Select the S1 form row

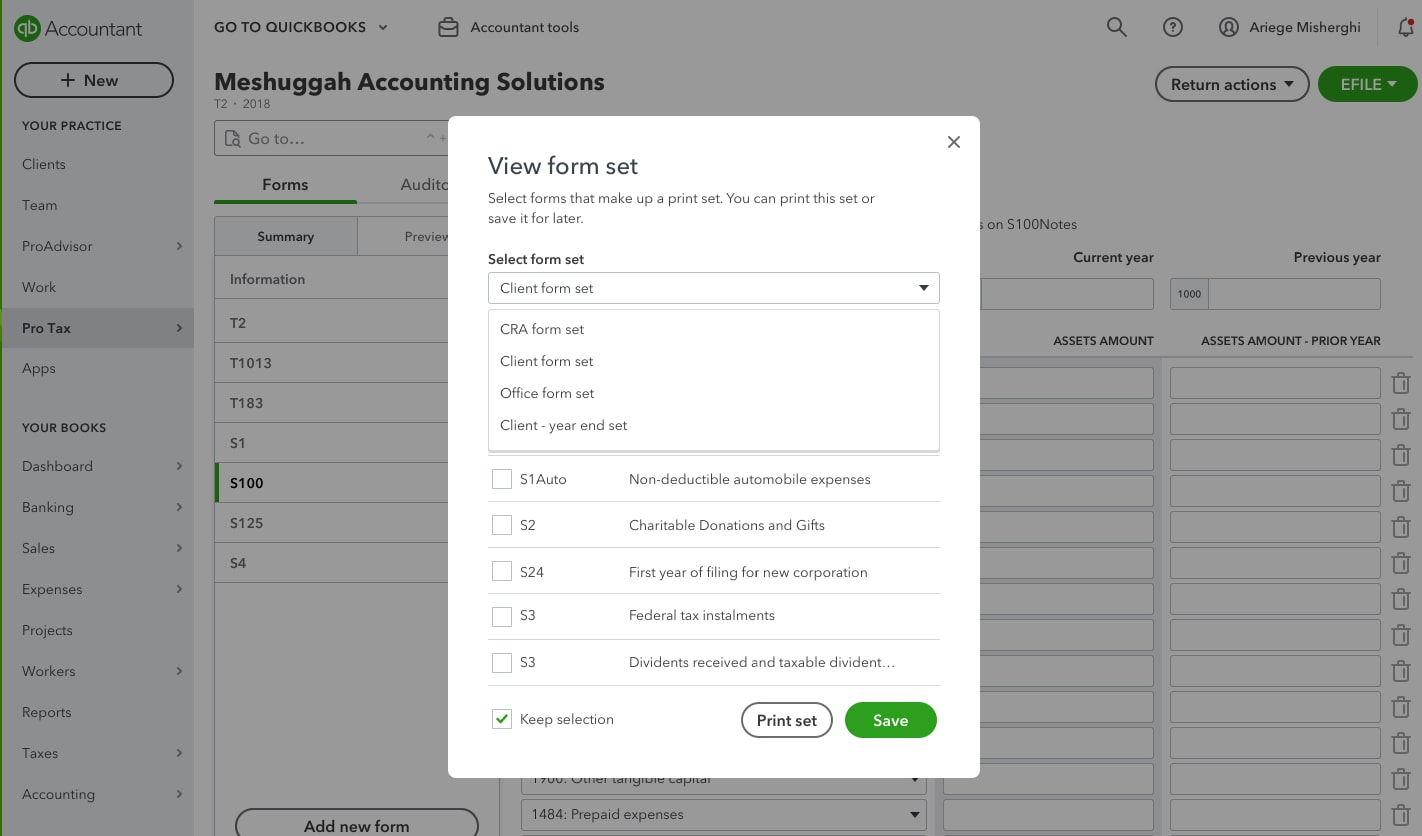(331, 443)
